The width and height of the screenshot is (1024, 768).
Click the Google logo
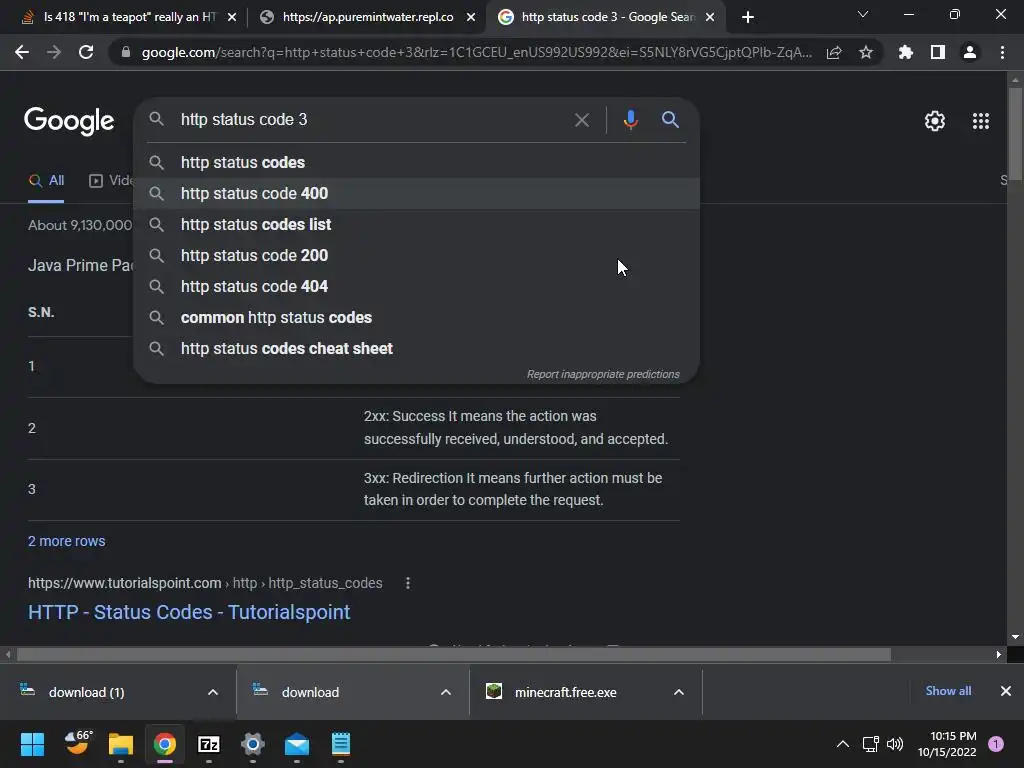[x=69, y=121]
